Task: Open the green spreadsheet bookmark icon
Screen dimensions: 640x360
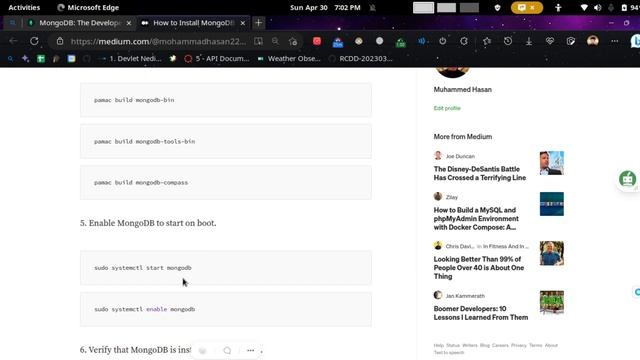Action: pyautogui.click(x=41, y=59)
